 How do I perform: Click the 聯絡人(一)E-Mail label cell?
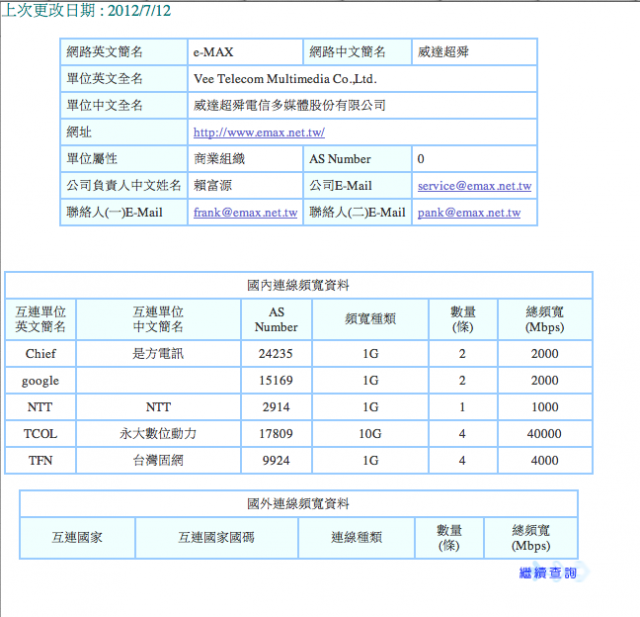[124, 213]
